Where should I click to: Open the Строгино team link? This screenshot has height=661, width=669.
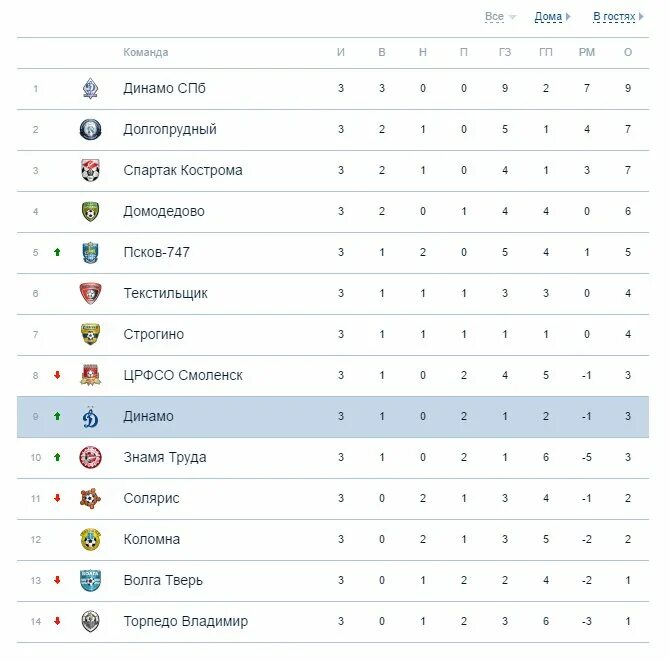(x=154, y=334)
